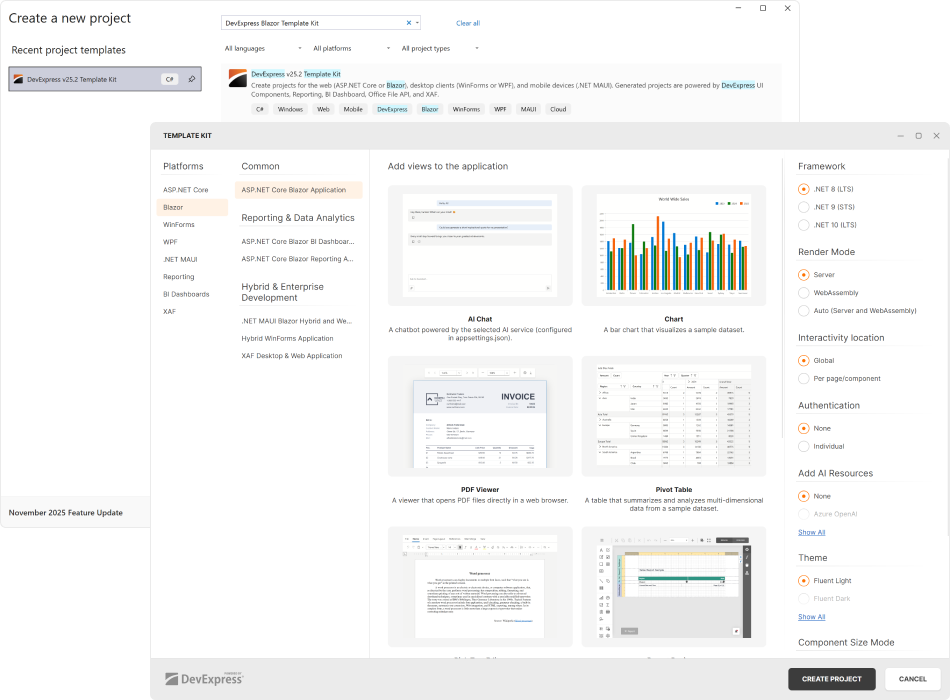Image resolution: width=950 pixels, height=700 pixels.
Task: Clear the search box text with the X icon
Action: click(408, 23)
